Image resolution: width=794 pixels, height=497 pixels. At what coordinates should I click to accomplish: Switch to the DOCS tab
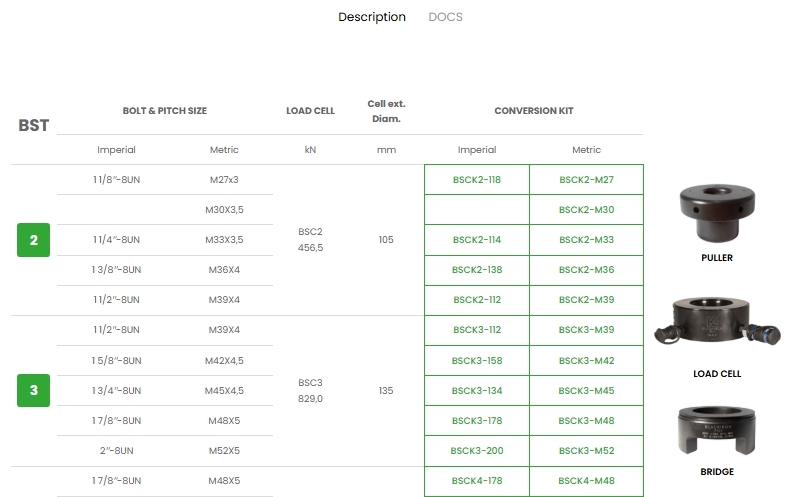[x=445, y=17]
